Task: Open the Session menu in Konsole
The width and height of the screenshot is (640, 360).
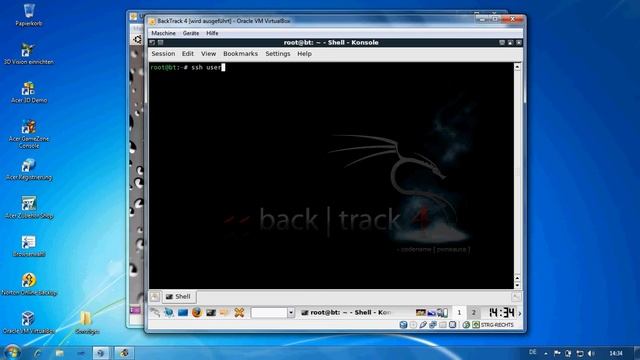Action: click(x=163, y=53)
